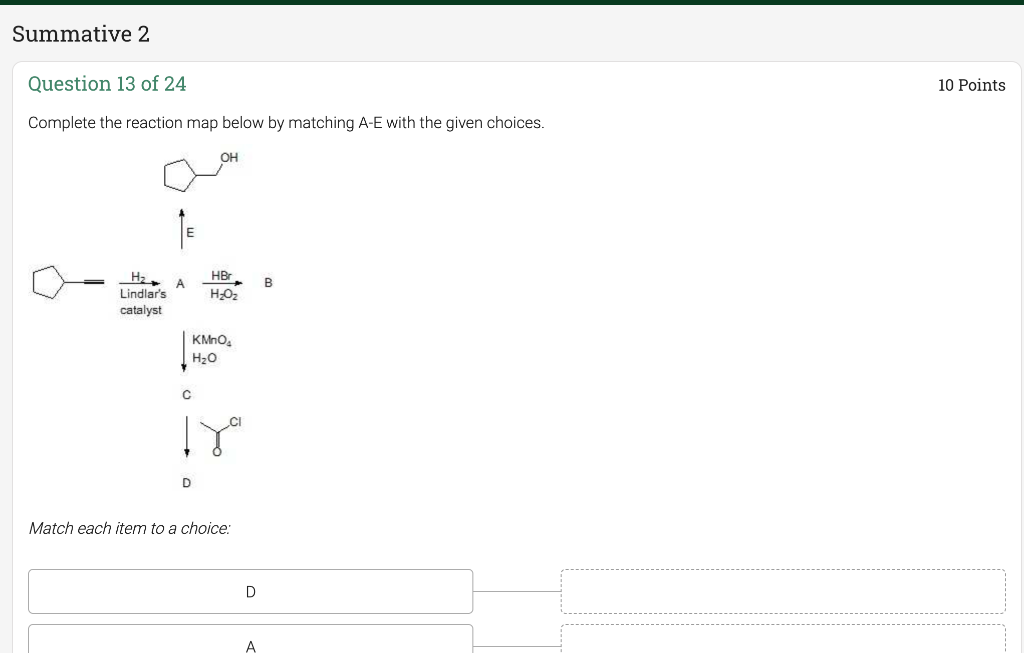Open the dashed choice box beside item A

pyautogui.click(x=783, y=643)
